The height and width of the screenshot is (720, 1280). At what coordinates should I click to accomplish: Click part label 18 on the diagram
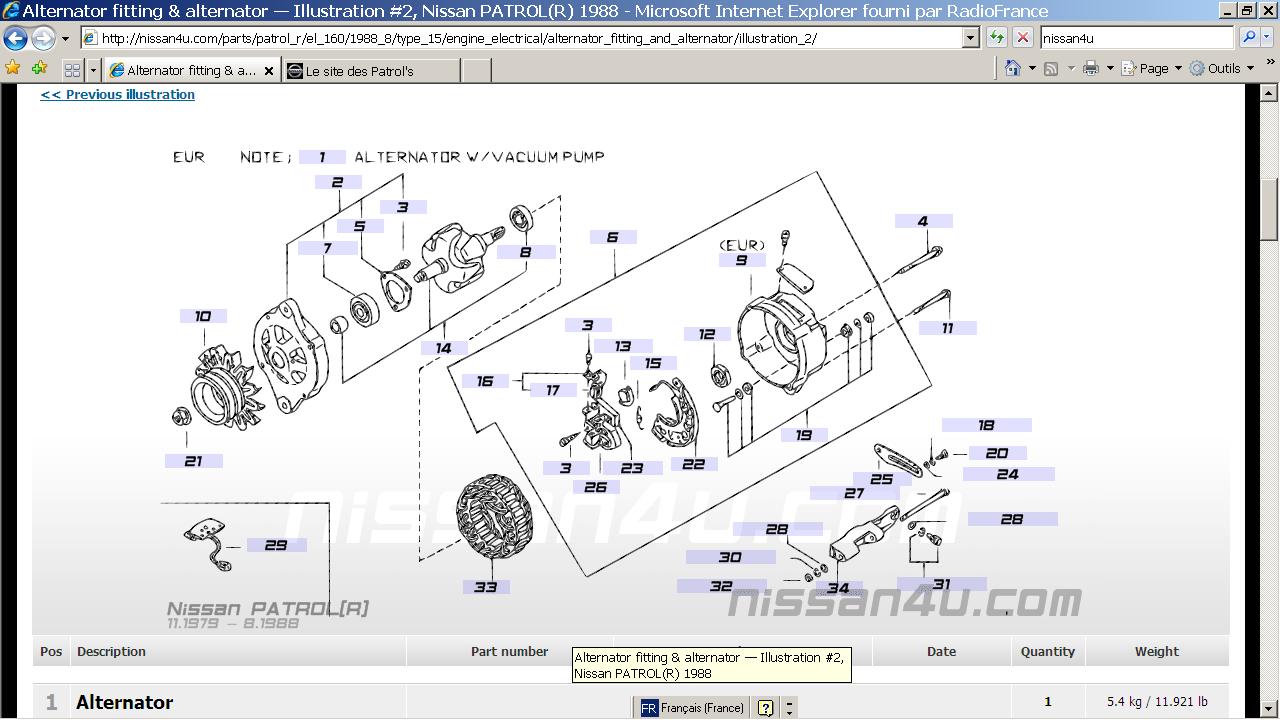[986, 425]
